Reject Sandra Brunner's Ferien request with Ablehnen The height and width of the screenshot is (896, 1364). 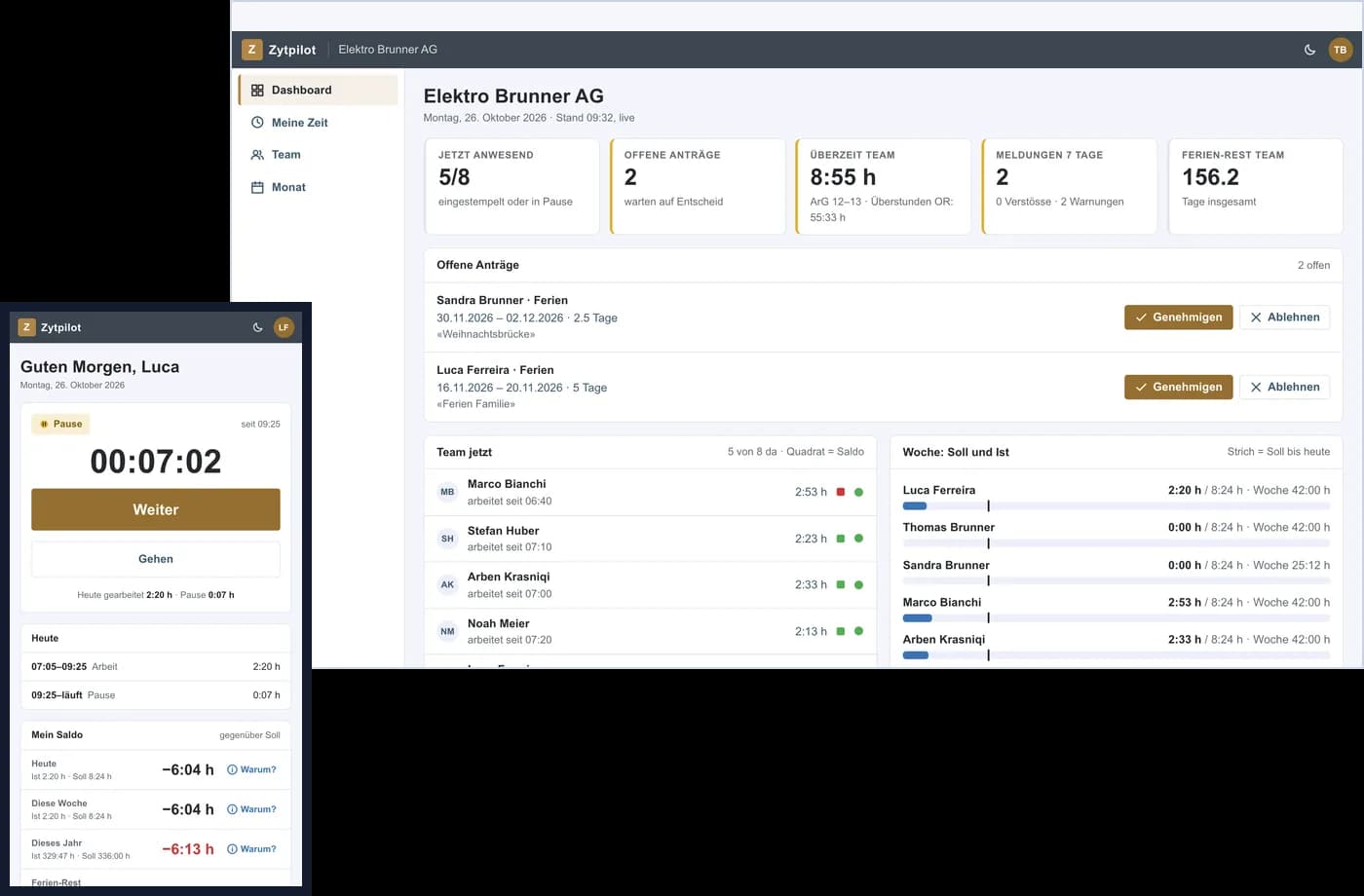click(x=1284, y=317)
